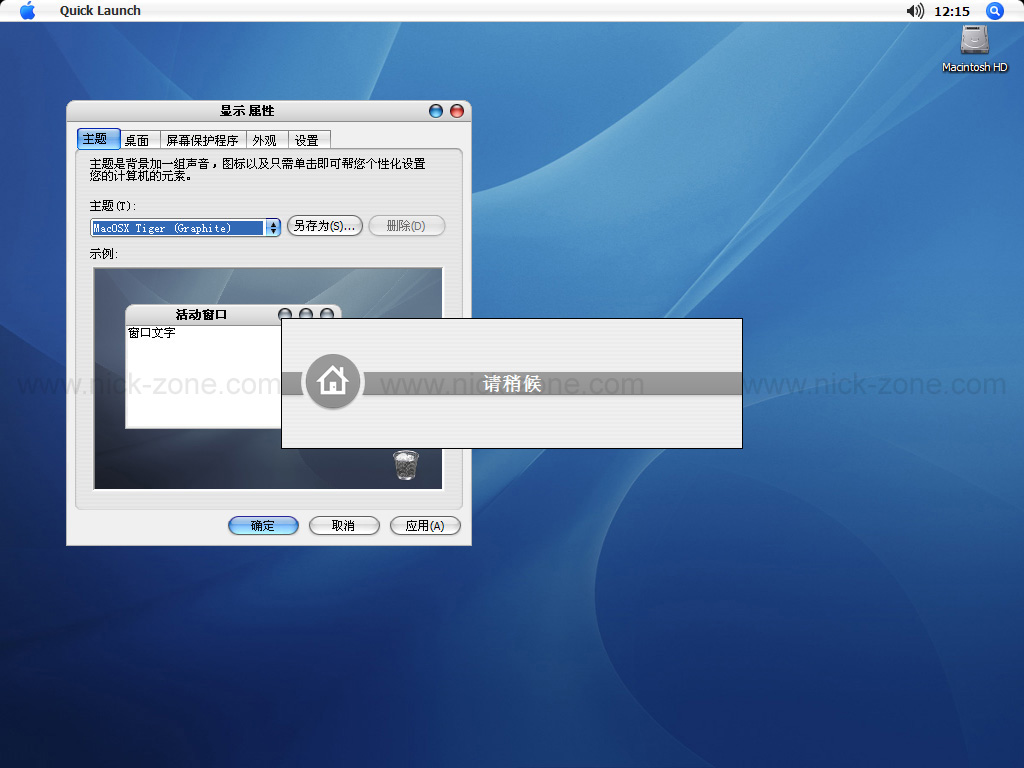Open the 屏幕保护程序 tab
Viewport: 1024px width, 768px height.
(x=202, y=140)
